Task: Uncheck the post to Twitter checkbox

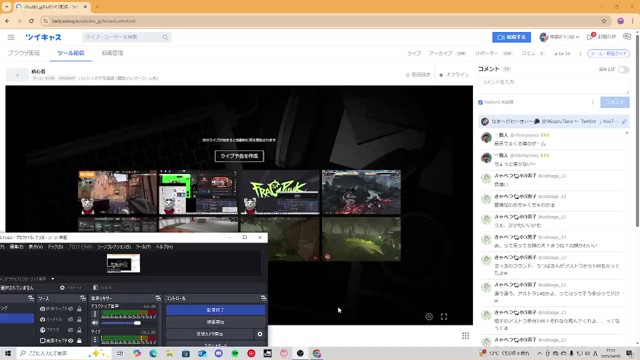Action: 480,102
